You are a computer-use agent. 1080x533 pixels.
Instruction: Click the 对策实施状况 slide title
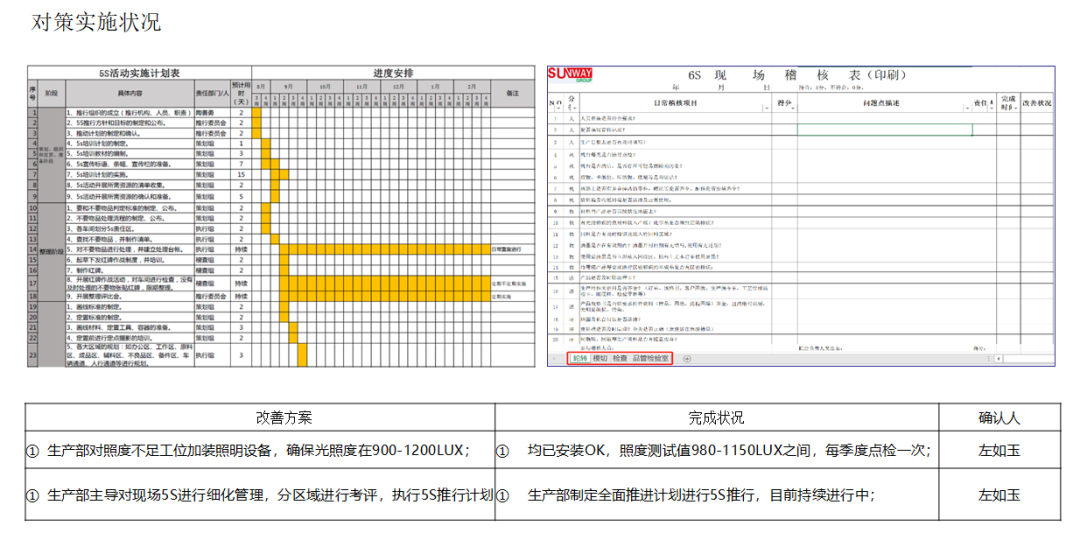[96, 22]
